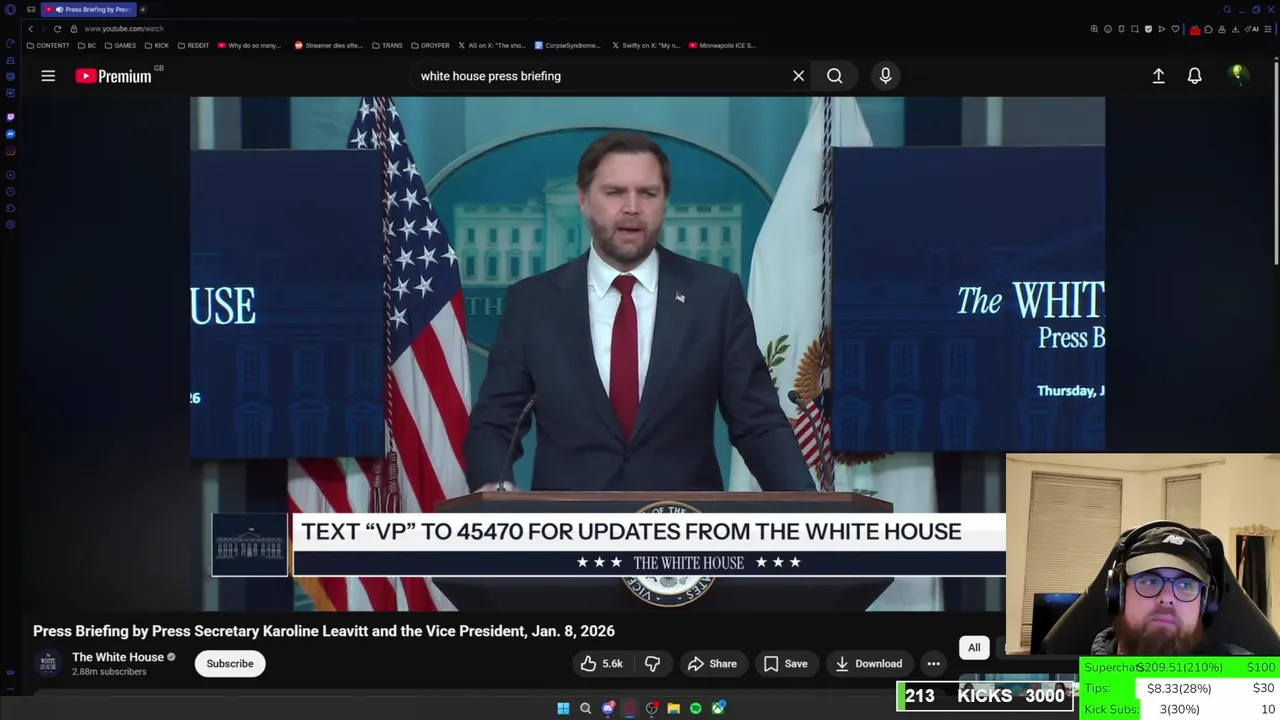Open Twitch in the browser sidebar
The width and height of the screenshot is (1280, 720).
tap(10, 117)
